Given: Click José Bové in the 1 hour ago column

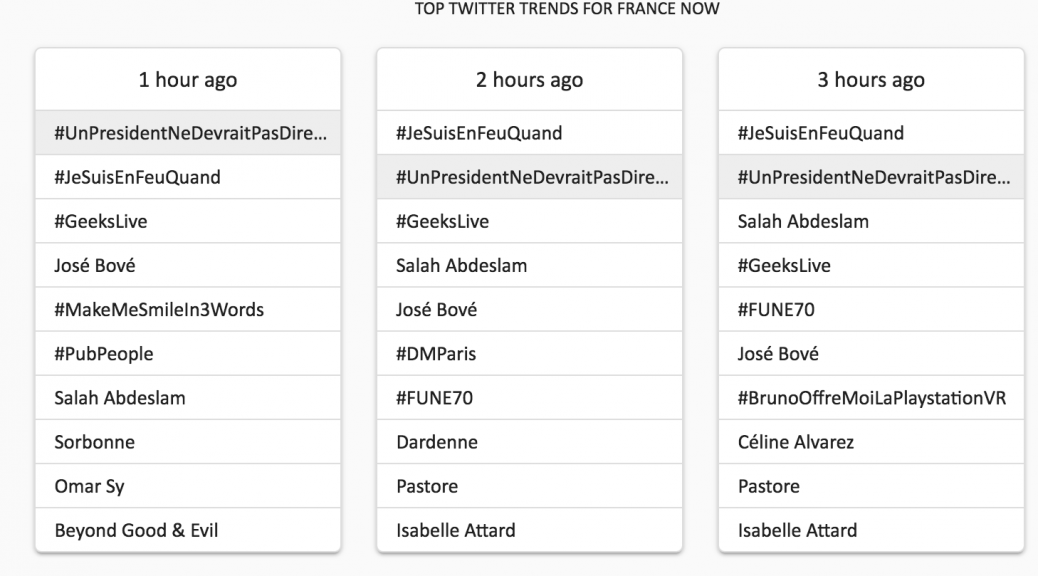Looking at the screenshot, I should 96,265.
